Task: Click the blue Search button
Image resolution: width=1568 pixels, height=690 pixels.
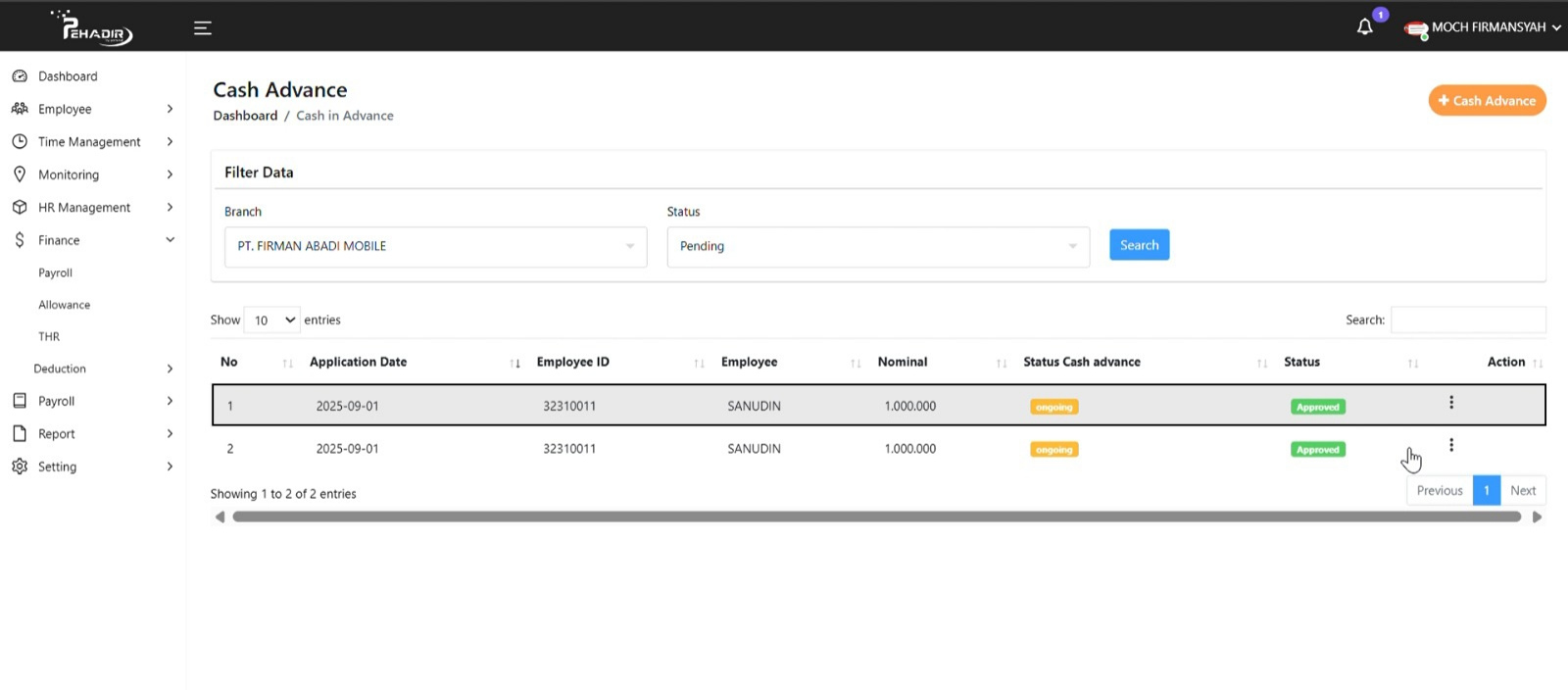Action: coord(1139,245)
